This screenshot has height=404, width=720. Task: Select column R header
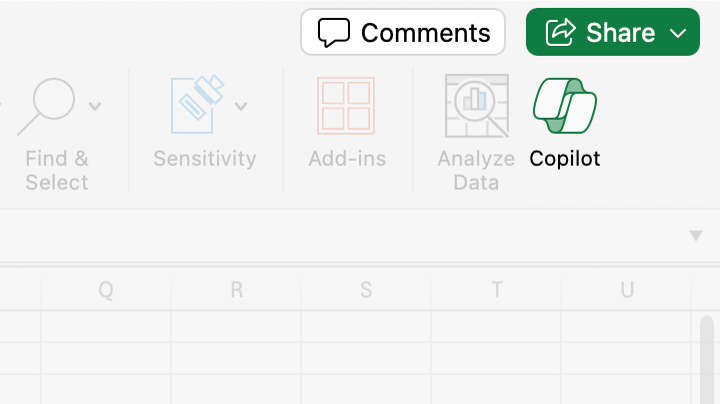(236, 290)
